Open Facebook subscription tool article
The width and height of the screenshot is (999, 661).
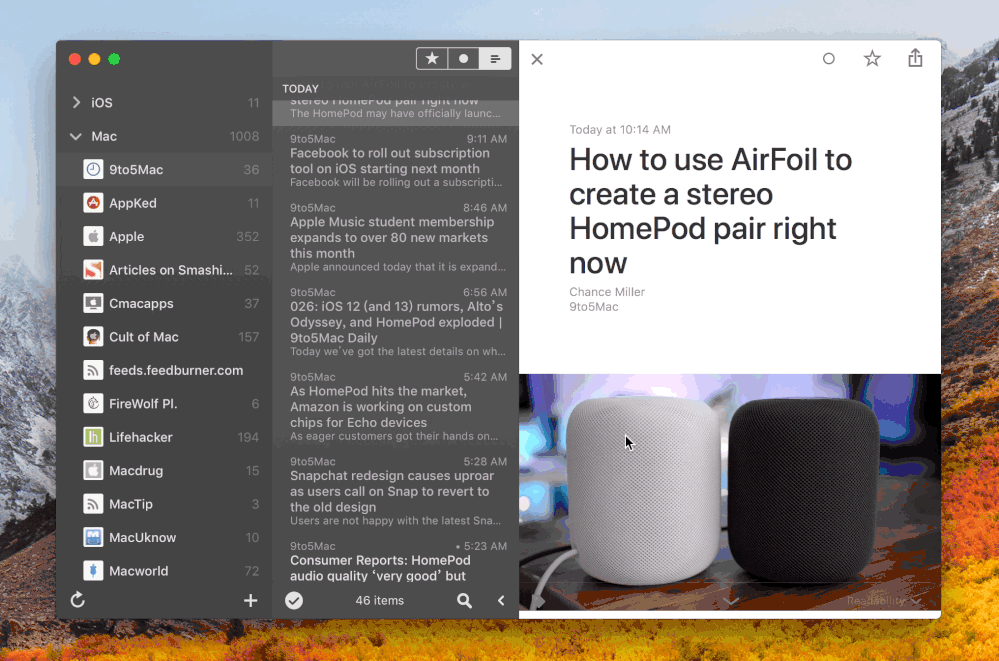[396, 161]
